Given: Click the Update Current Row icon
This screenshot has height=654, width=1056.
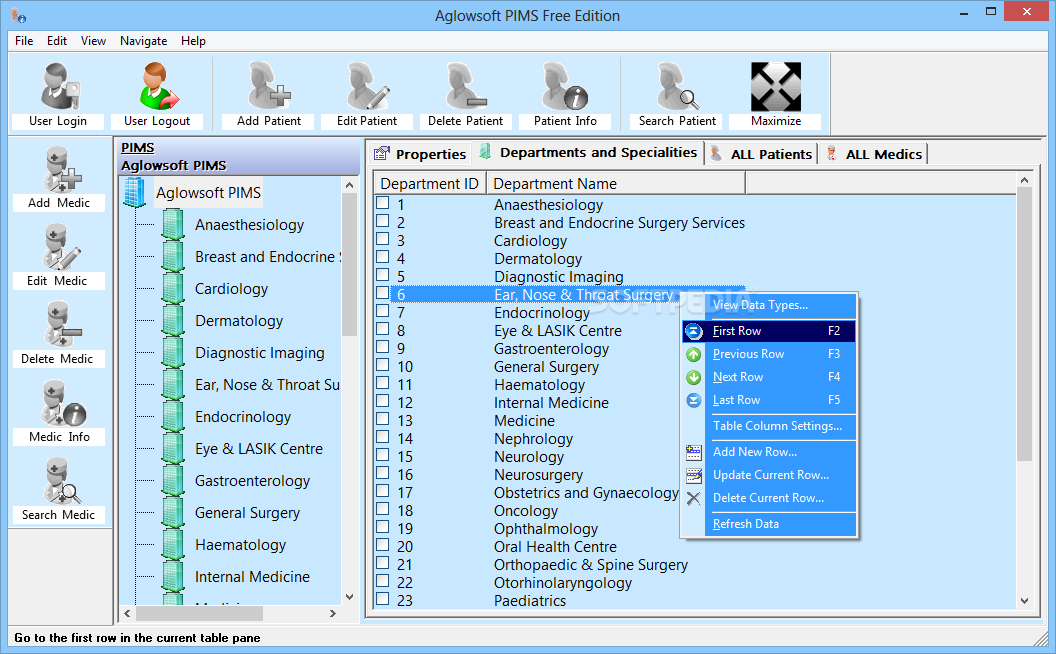Looking at the screenshot, I should (x=694, y=476).
